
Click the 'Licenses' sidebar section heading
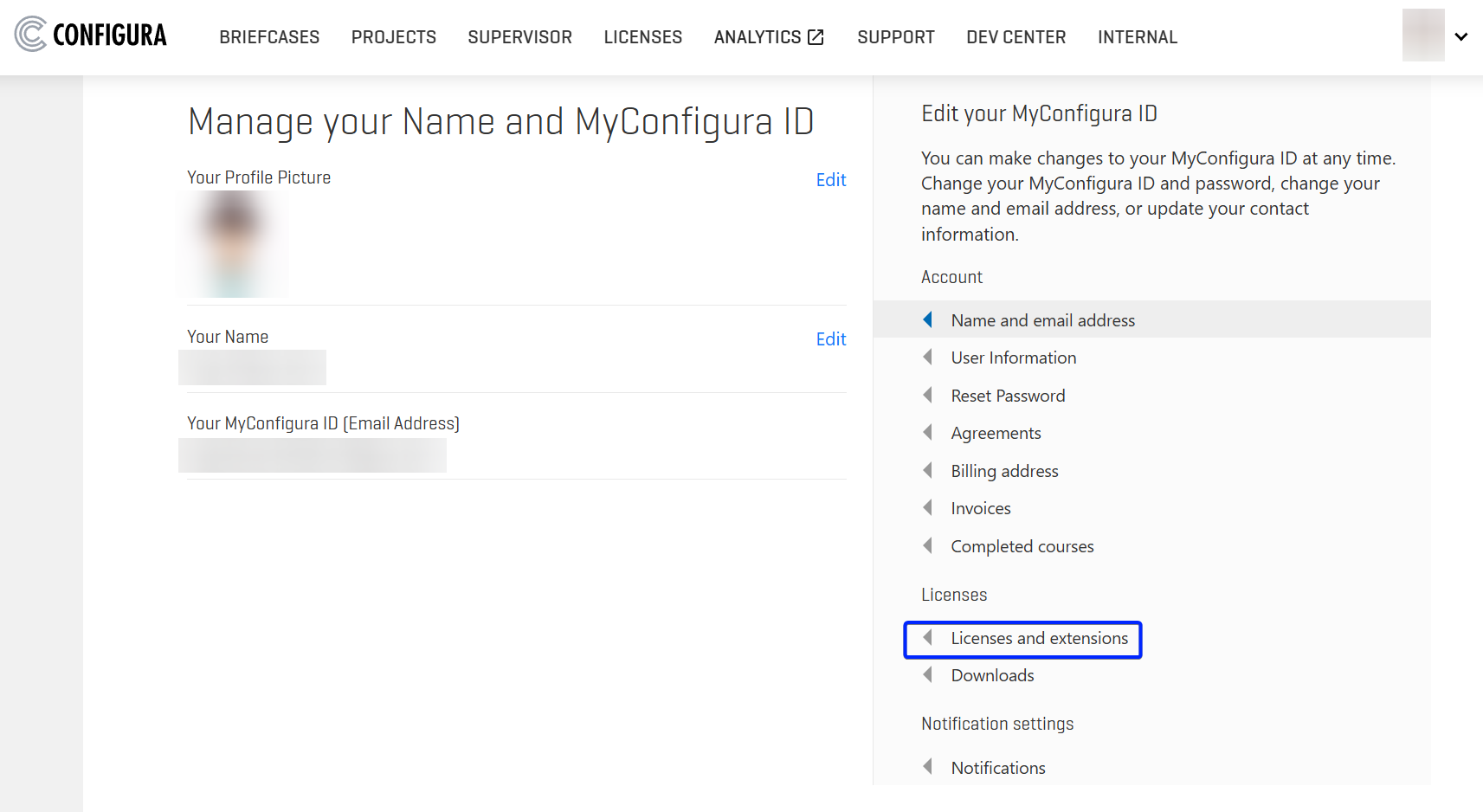coord(954,595)
